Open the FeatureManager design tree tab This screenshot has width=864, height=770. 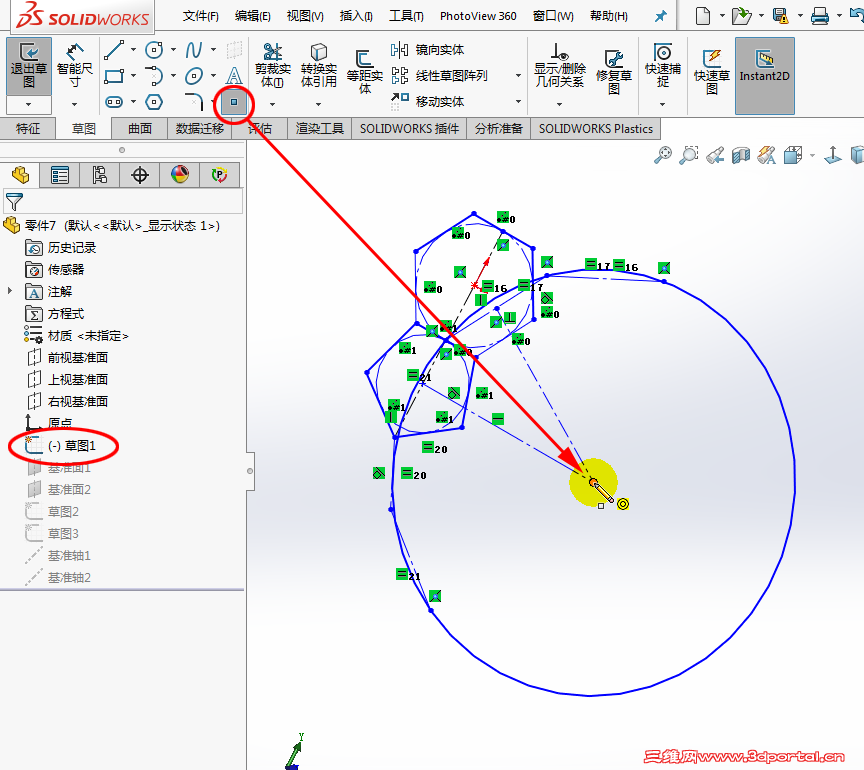click(x=20, y=175)
